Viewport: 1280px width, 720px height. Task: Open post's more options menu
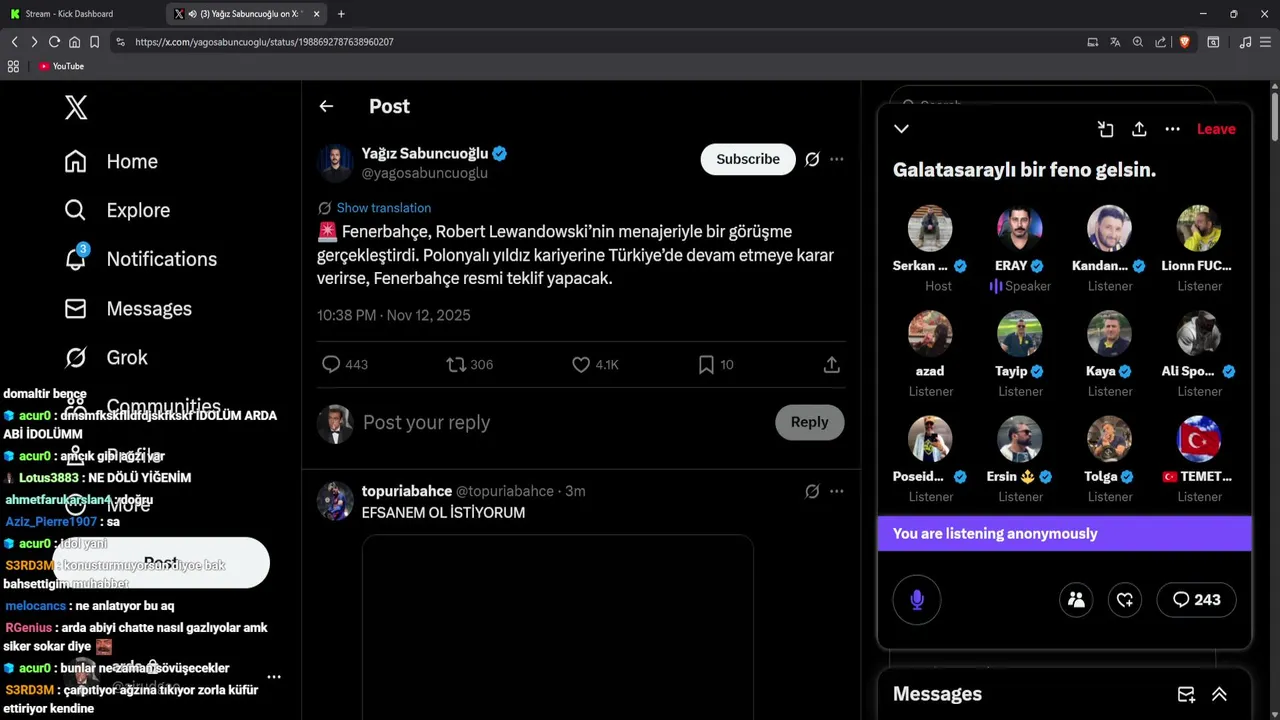pos(837,159)
